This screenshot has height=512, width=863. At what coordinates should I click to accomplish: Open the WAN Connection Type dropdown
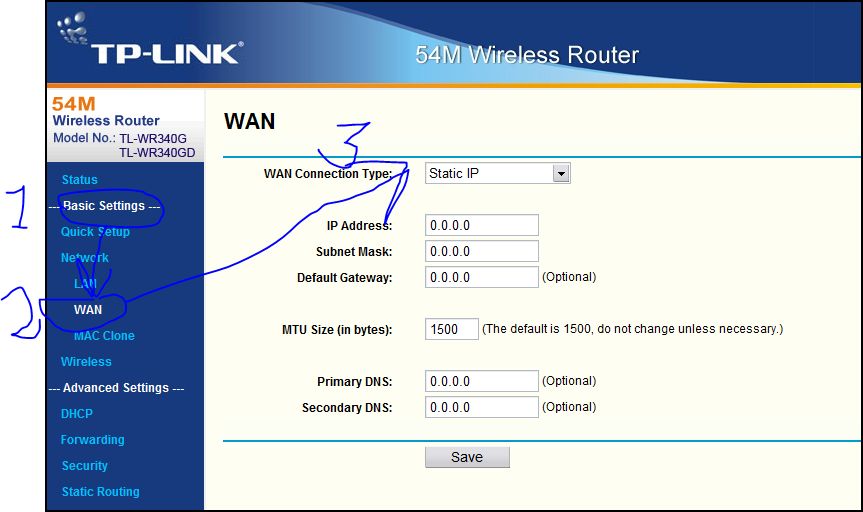click(x=498, y=173)
